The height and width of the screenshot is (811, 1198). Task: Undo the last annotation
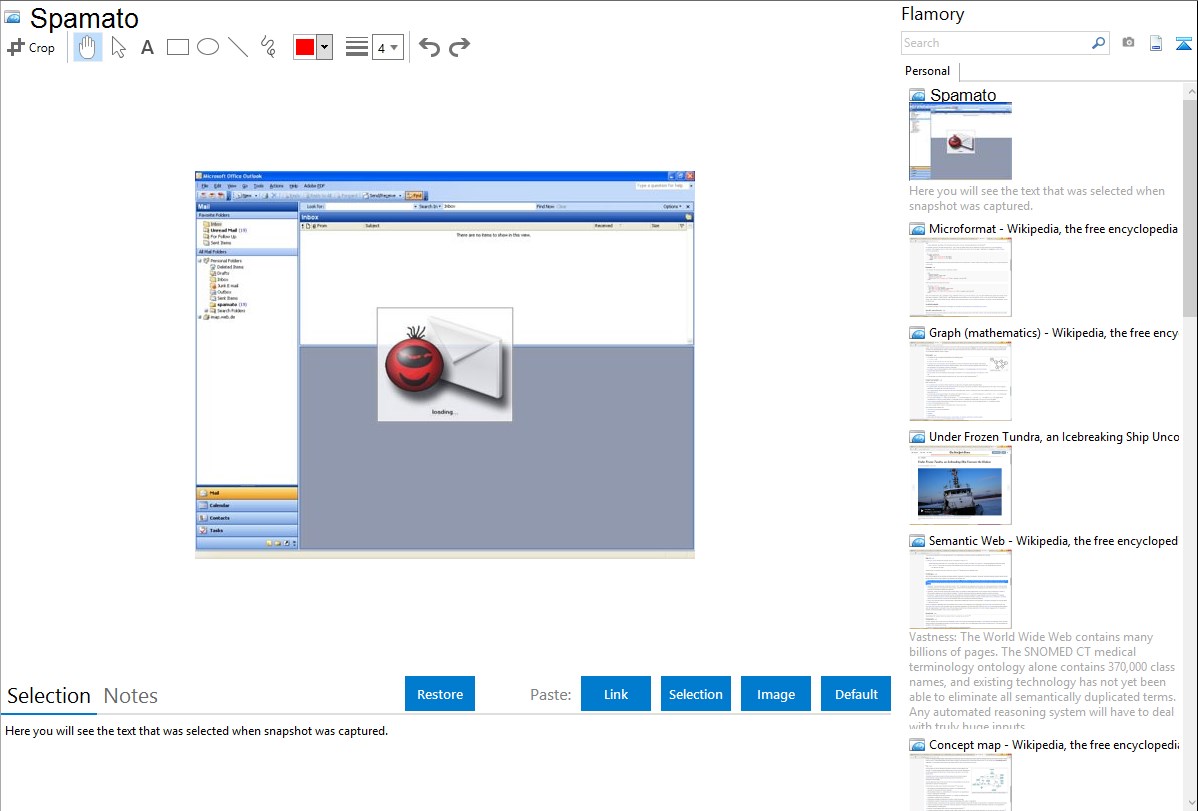429,47
